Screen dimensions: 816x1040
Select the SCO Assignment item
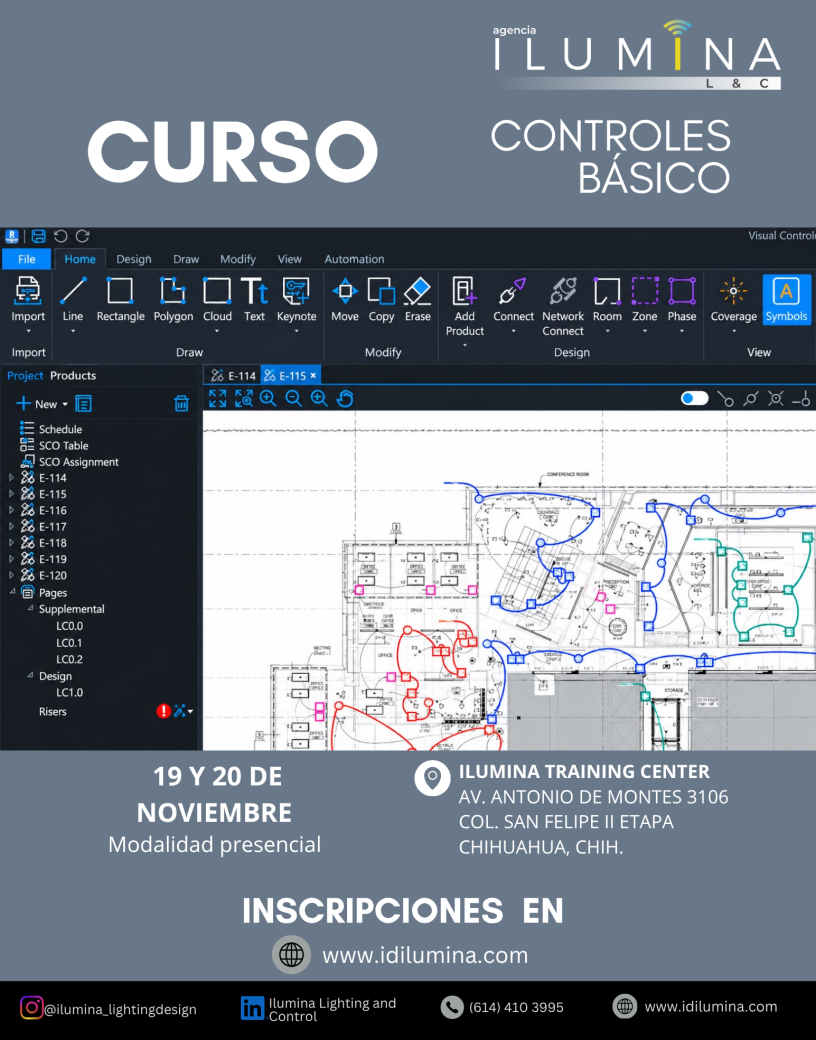pyautogui.click(x=69, y=462)
